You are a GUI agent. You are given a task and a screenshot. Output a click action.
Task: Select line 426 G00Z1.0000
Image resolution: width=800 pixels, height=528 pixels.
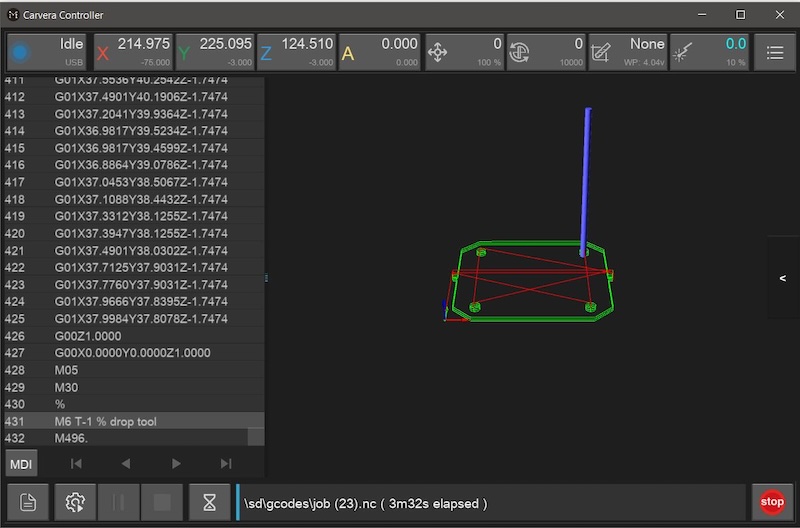134,336
